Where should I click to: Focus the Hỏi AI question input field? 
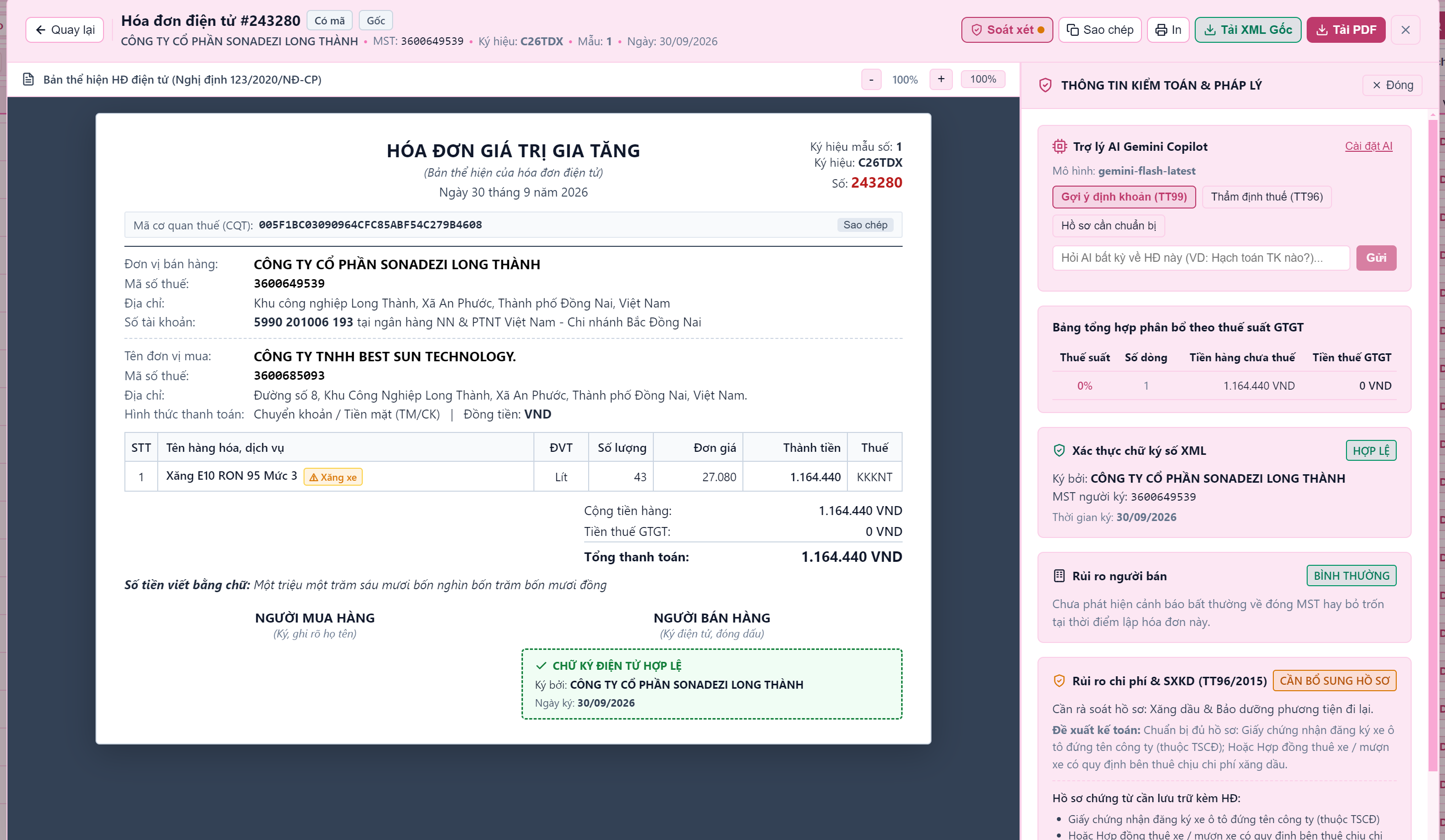1201,258
